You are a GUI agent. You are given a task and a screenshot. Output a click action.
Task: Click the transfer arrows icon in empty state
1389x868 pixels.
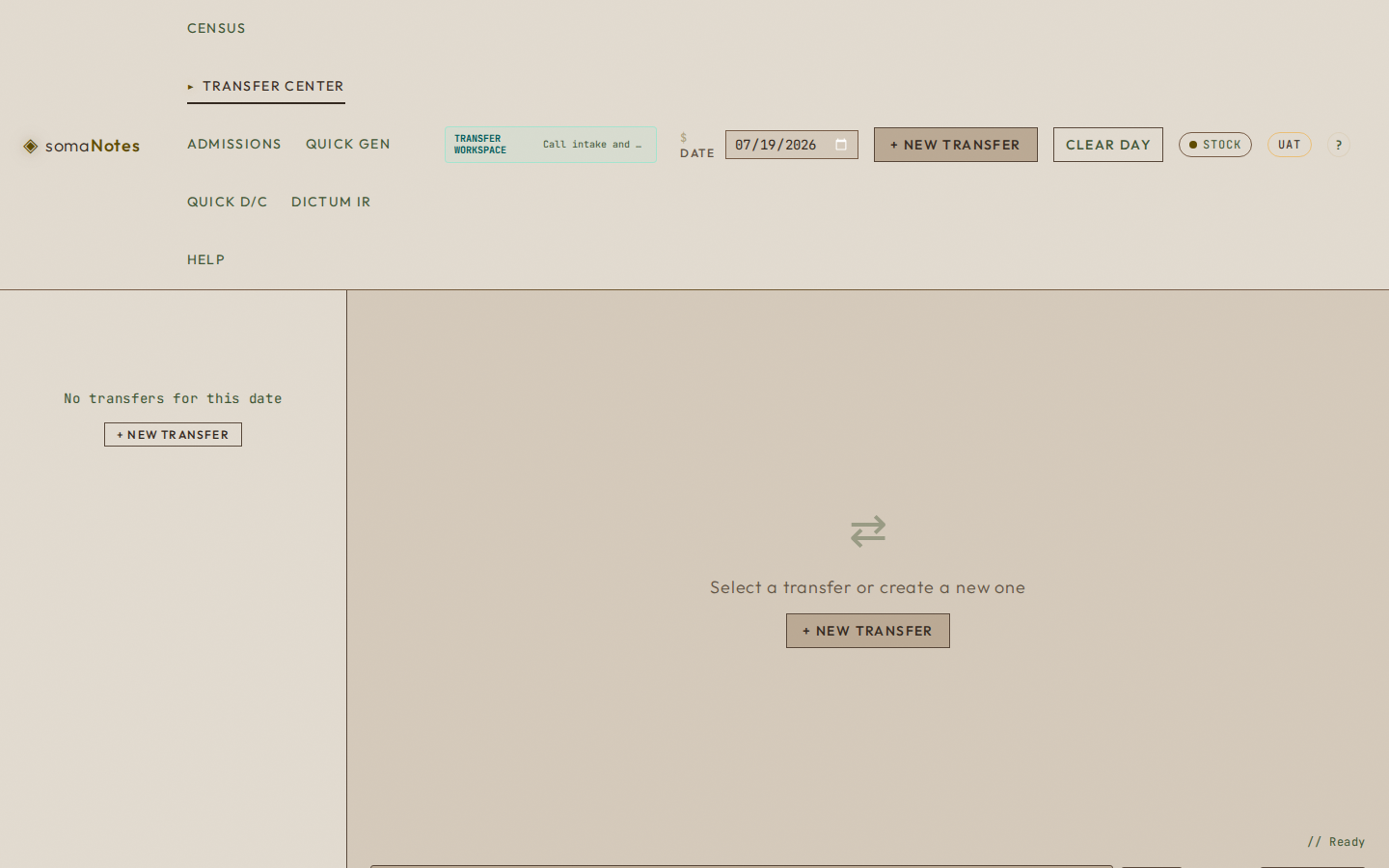click(868, 531)
